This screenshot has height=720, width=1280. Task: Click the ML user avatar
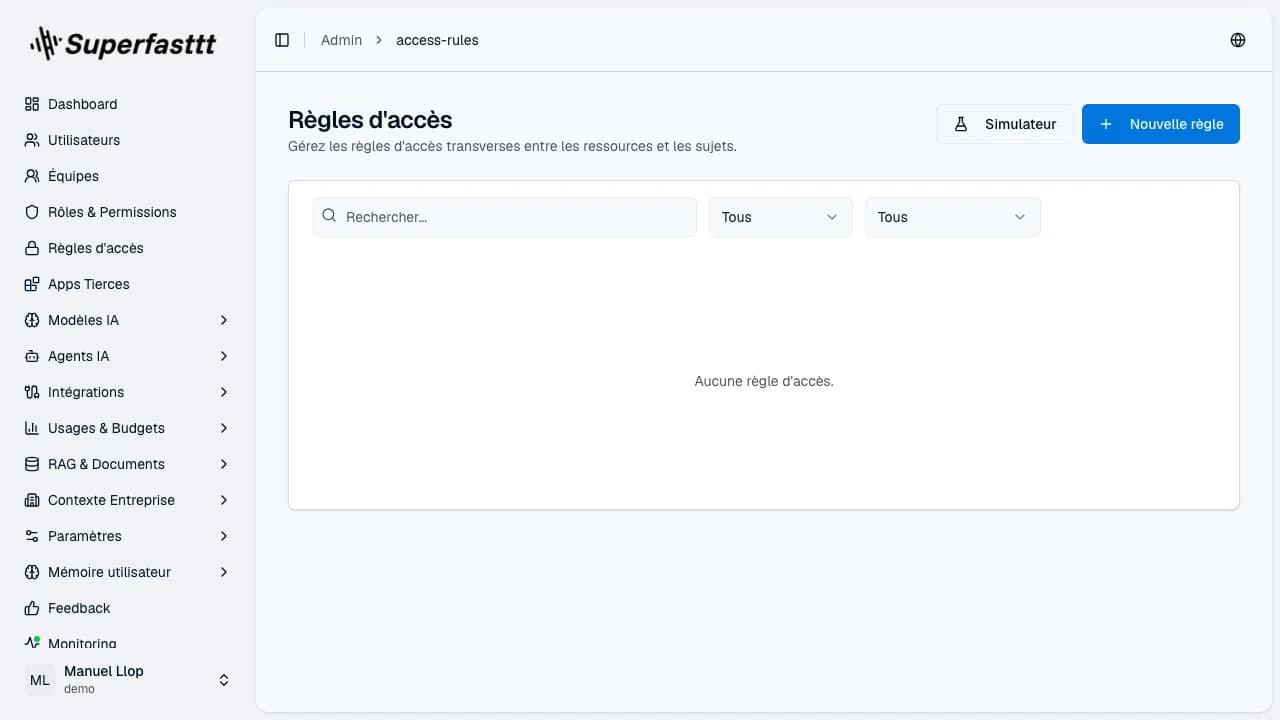tap(40, 680)
